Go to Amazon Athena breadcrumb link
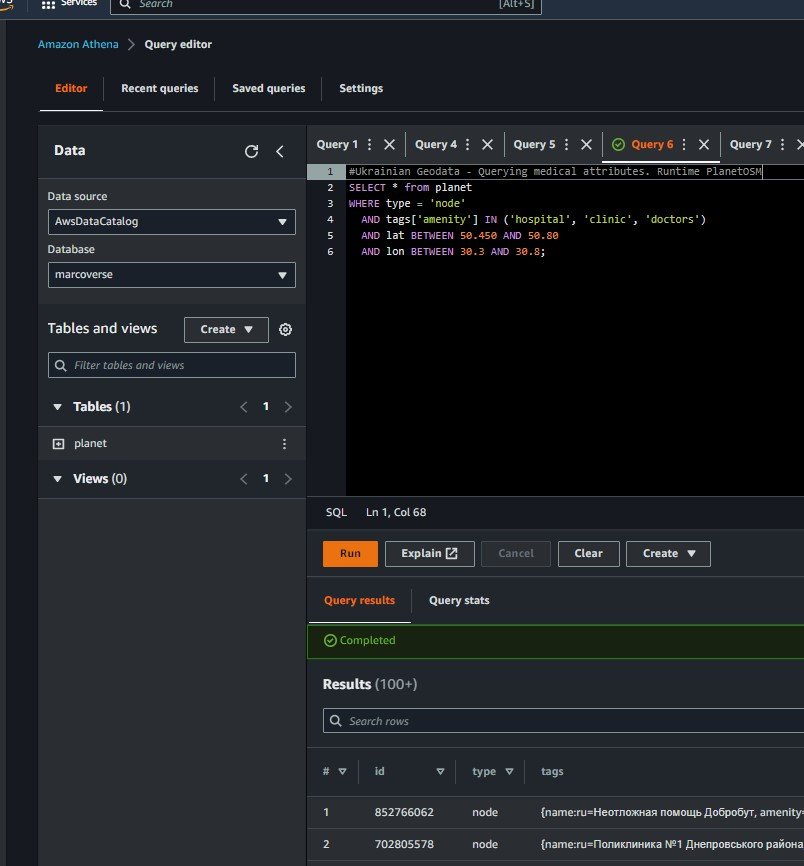The height and width of the screenshot is (866, 804). click(x=78, y=44)
